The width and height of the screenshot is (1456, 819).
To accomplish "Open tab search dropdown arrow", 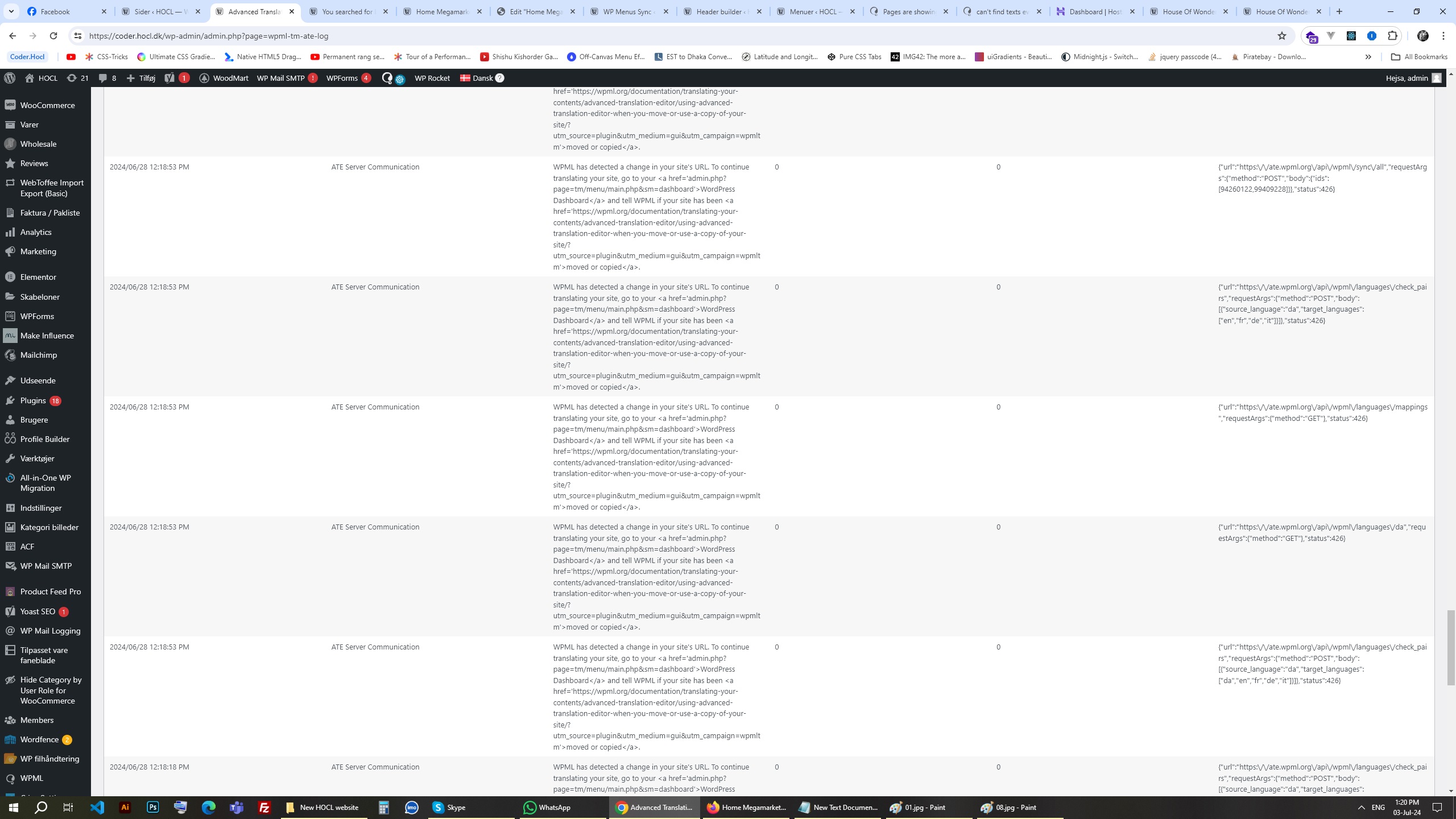I will pos(11,11).
